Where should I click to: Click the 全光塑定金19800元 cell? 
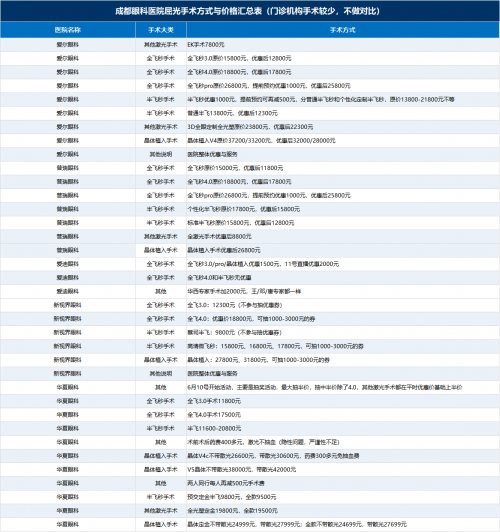pyautogui.click(x=343, y=511)
